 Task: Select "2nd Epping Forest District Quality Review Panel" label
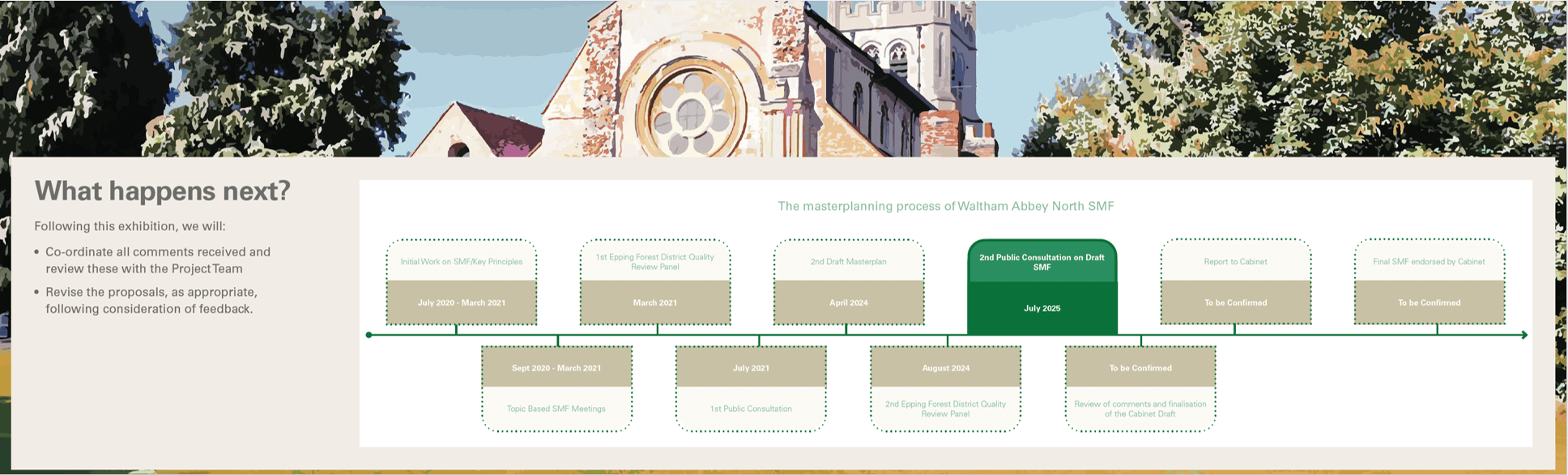point(946,409)
